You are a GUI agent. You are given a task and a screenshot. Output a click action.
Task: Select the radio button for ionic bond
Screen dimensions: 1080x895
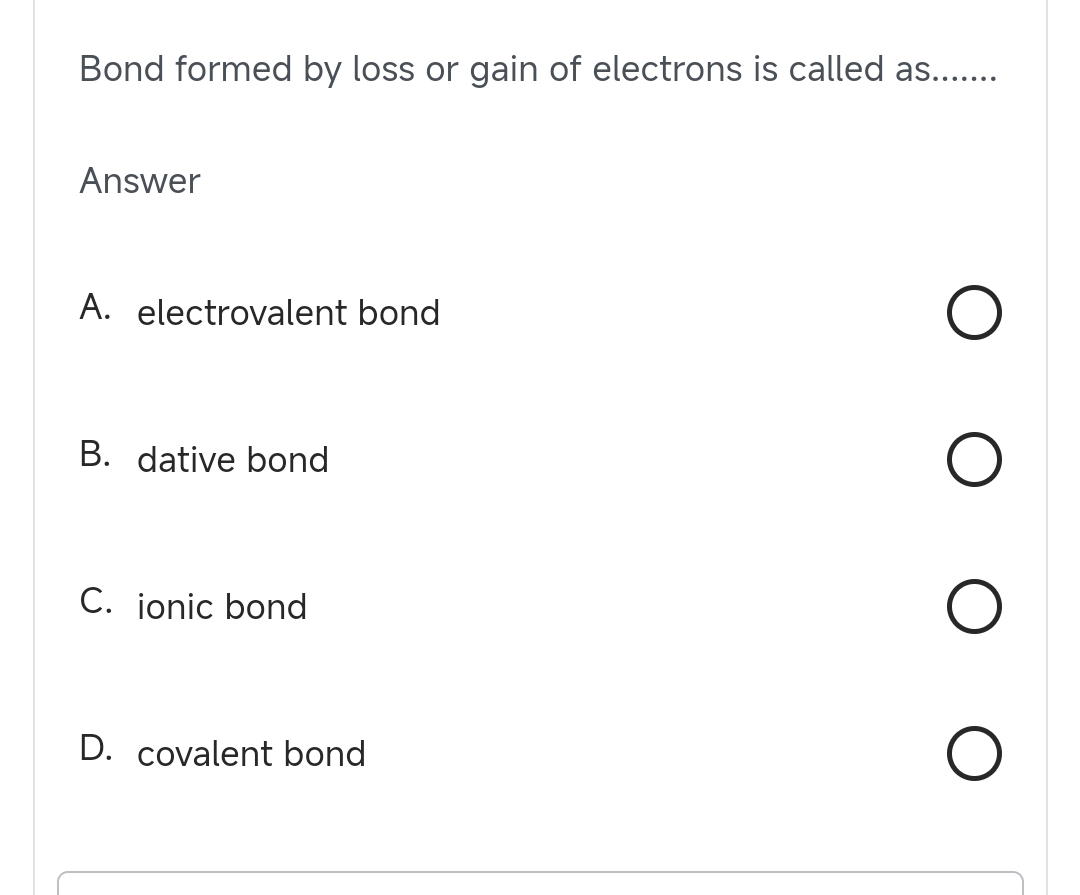974,606
